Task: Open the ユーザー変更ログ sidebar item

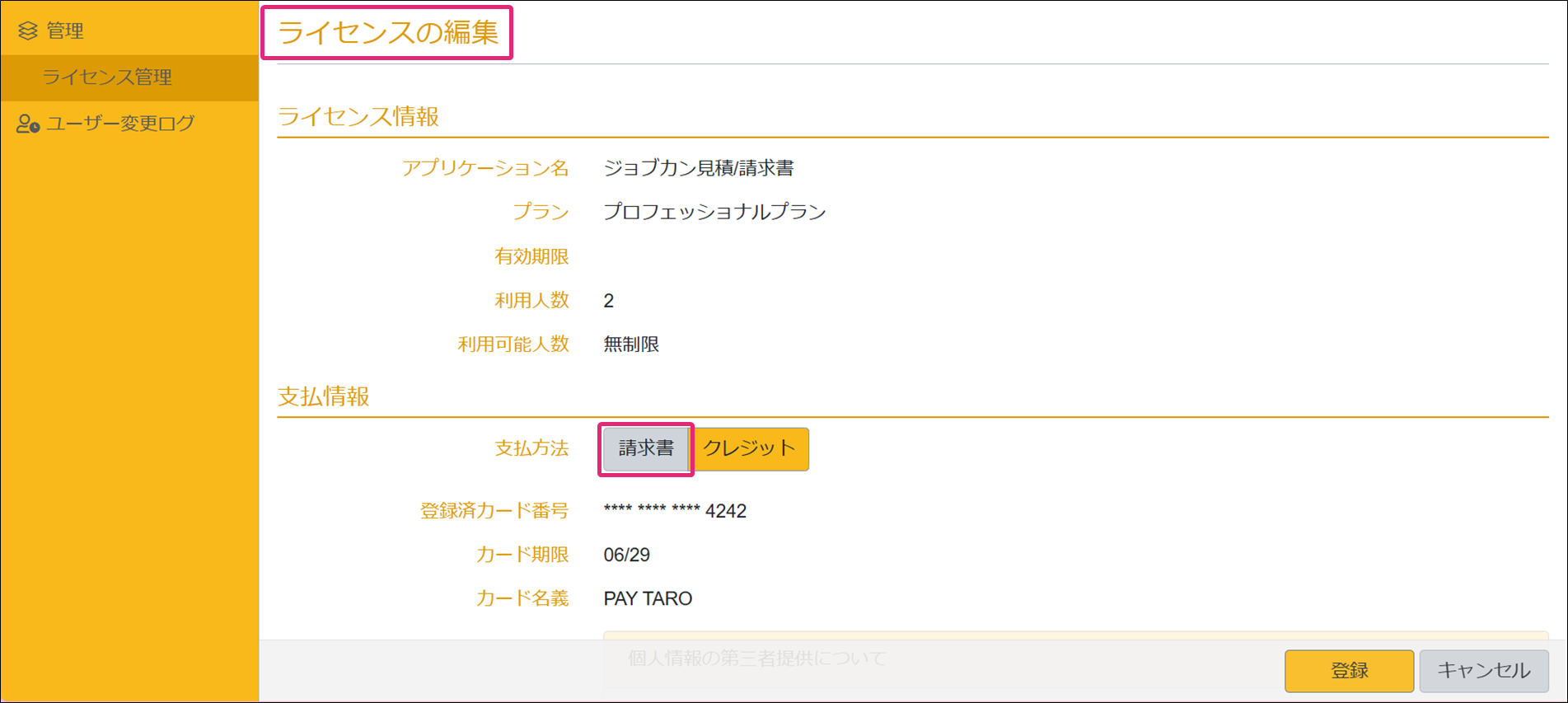Action: pos(120,124)
